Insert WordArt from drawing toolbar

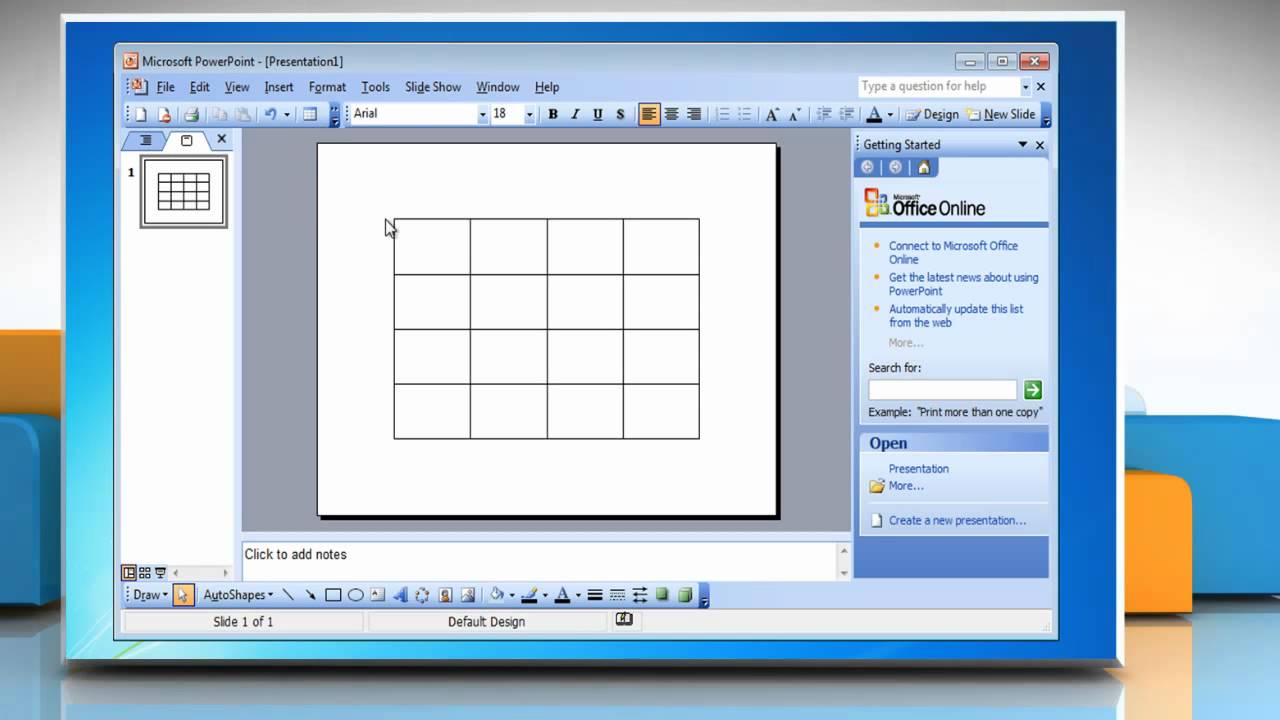click(400, 595)
